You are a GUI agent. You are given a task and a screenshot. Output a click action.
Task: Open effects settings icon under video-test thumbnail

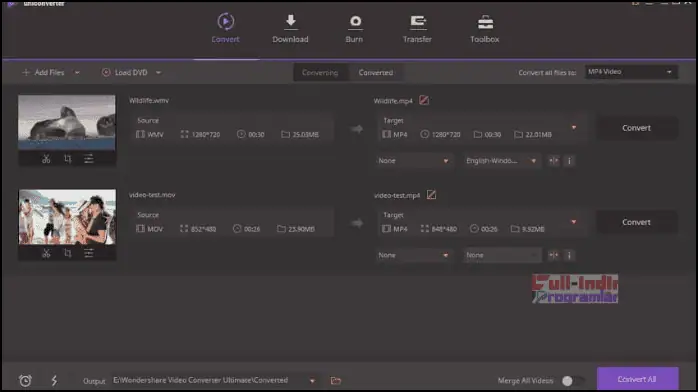[x=89, y=253]
